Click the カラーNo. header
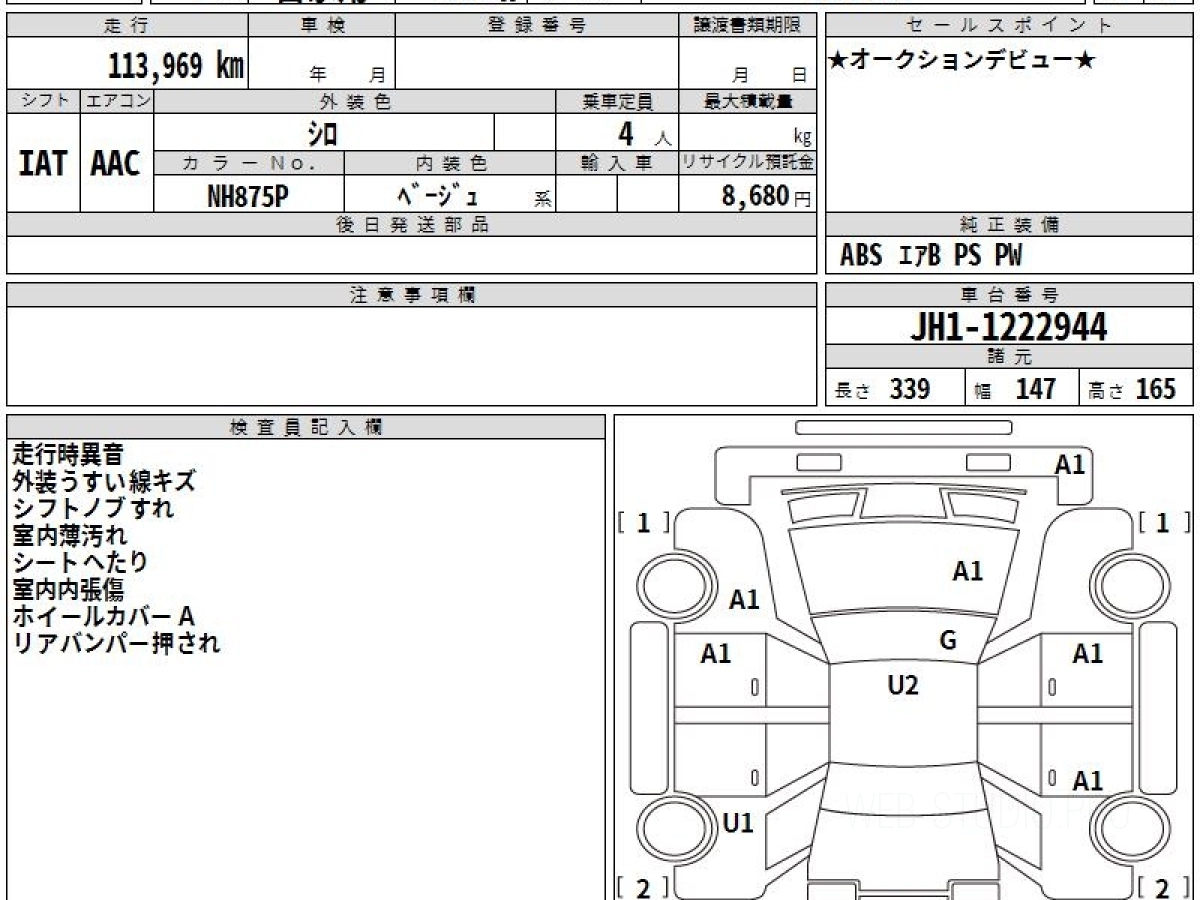Viewport: 1200px width, 900px height. 249,163
